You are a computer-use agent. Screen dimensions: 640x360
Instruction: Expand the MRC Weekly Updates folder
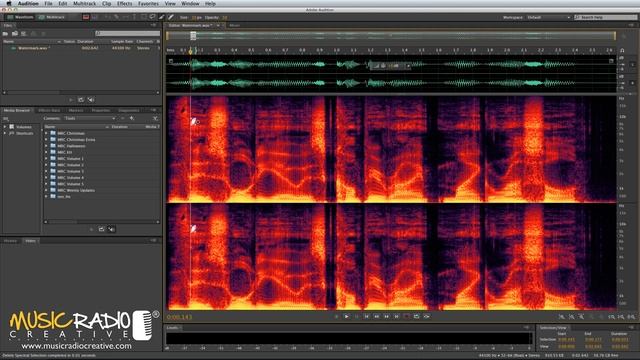pyautogui.click(x=46, y=190)
